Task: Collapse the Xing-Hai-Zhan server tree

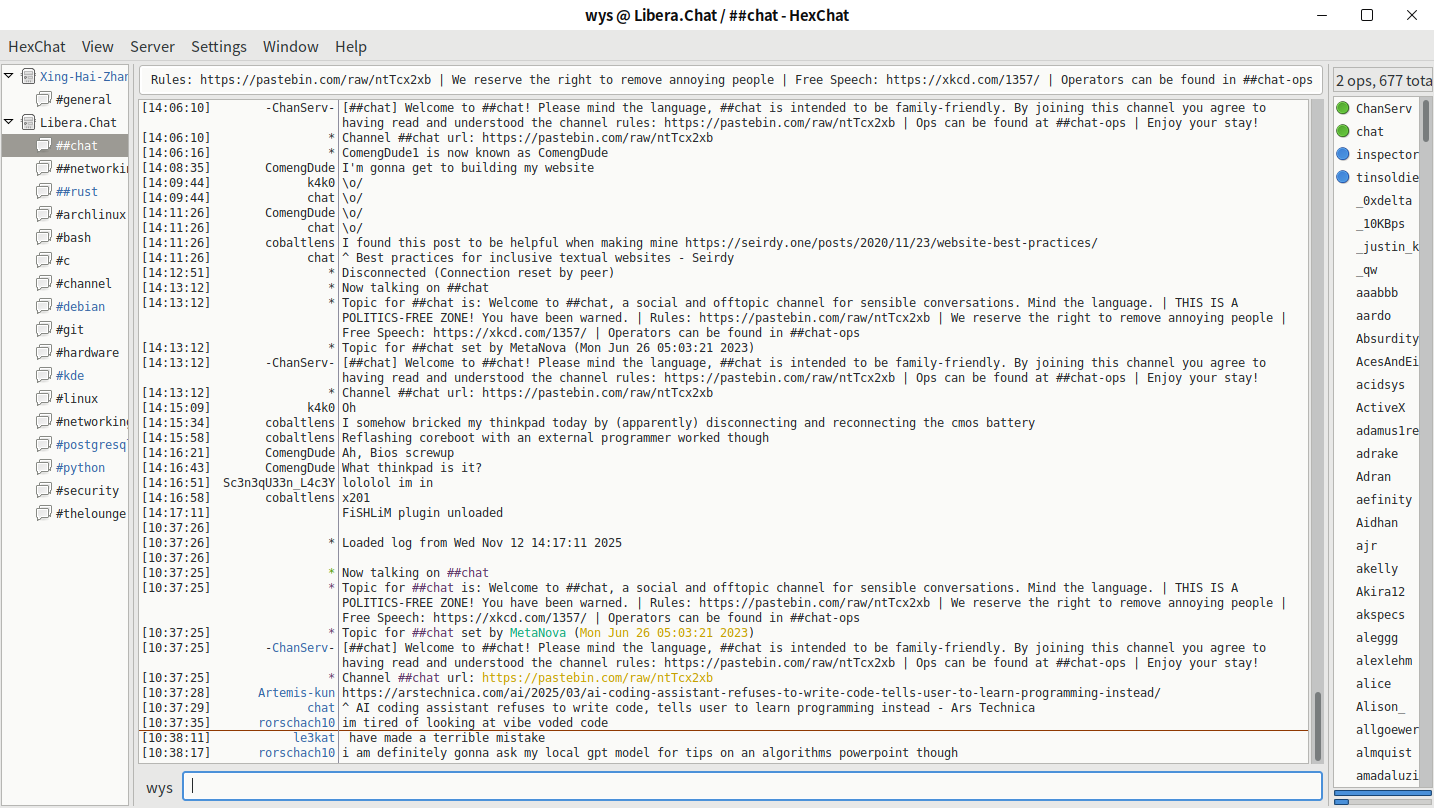Action: point(9,76)
